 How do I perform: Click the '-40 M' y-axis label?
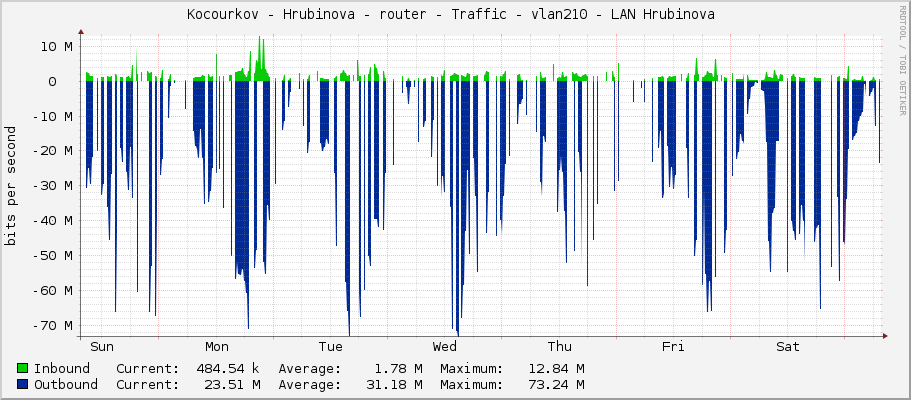(52, 220)
